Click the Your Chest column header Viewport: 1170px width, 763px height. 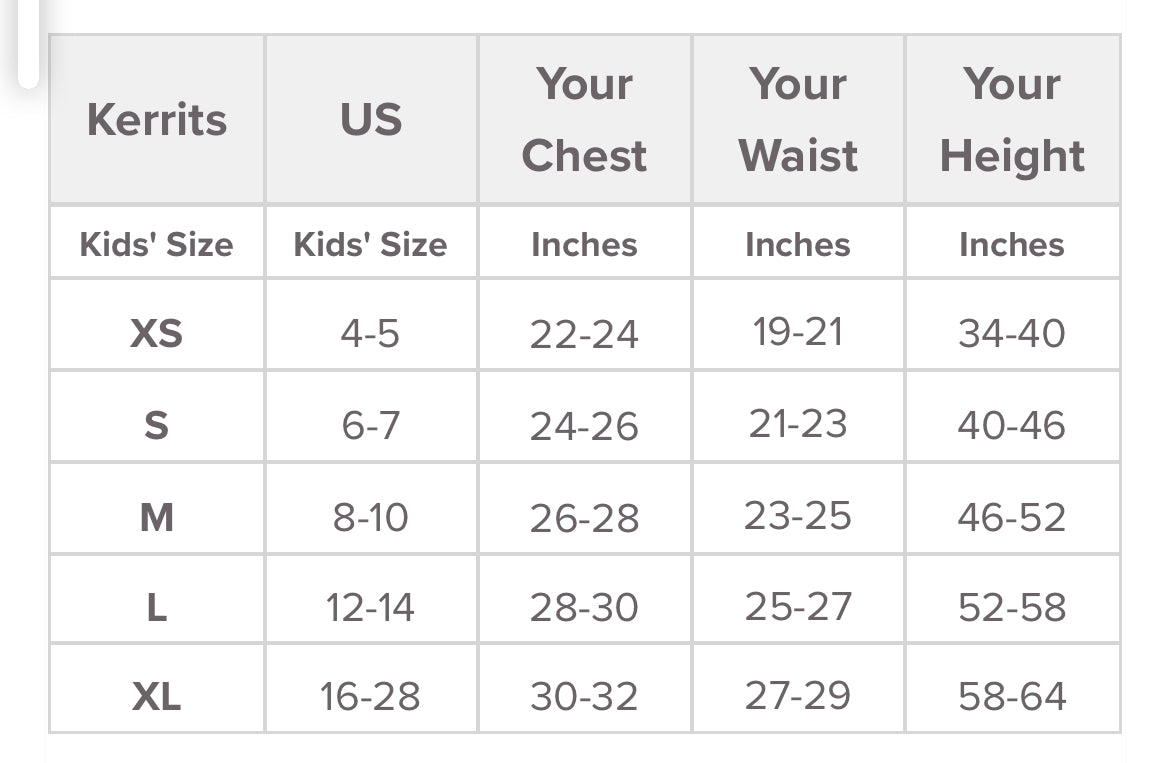click(x=584, y=120)
